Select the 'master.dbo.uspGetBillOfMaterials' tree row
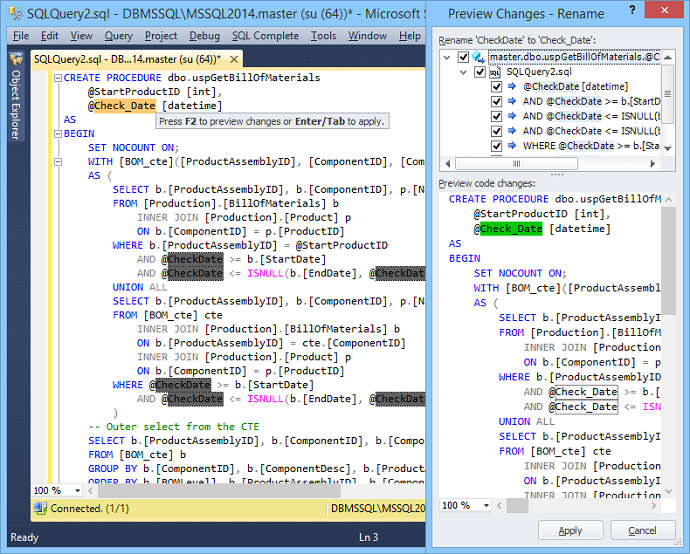The image size is (690, 554). (574, 57)
